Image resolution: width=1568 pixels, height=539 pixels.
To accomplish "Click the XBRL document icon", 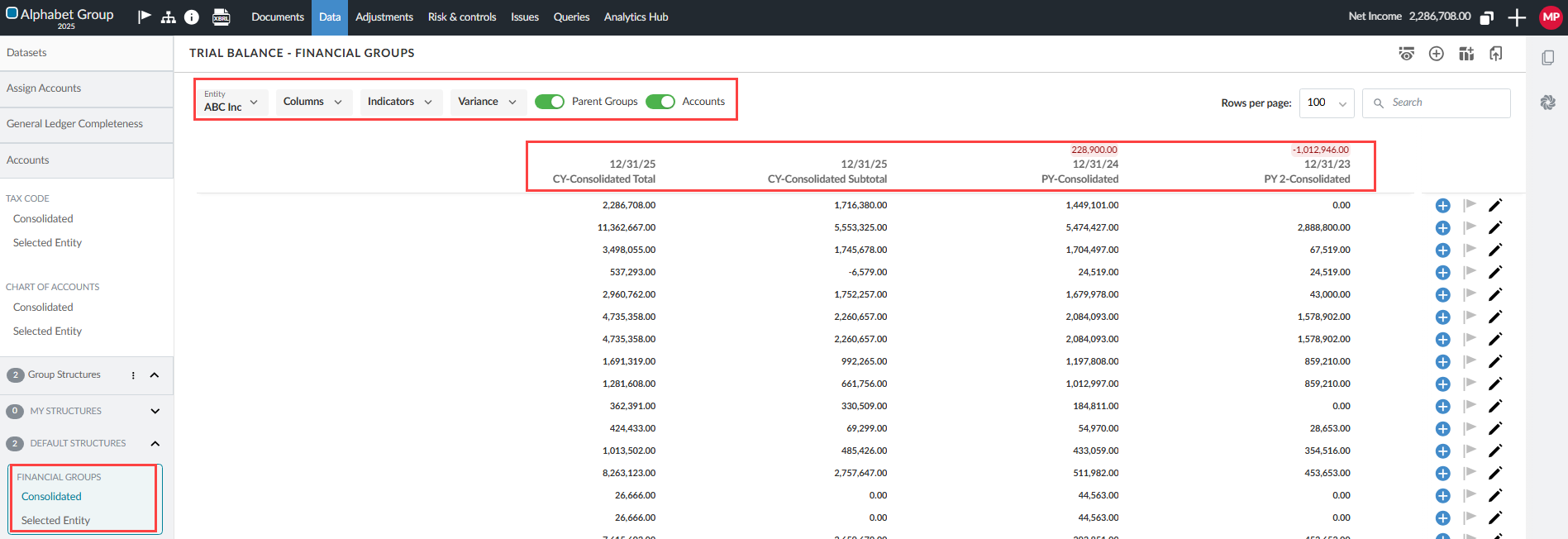I will tap(222, 17).
